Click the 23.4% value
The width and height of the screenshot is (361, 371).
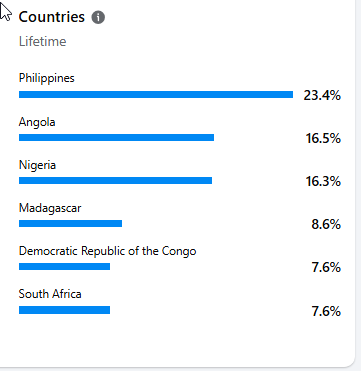coord(322,96)
